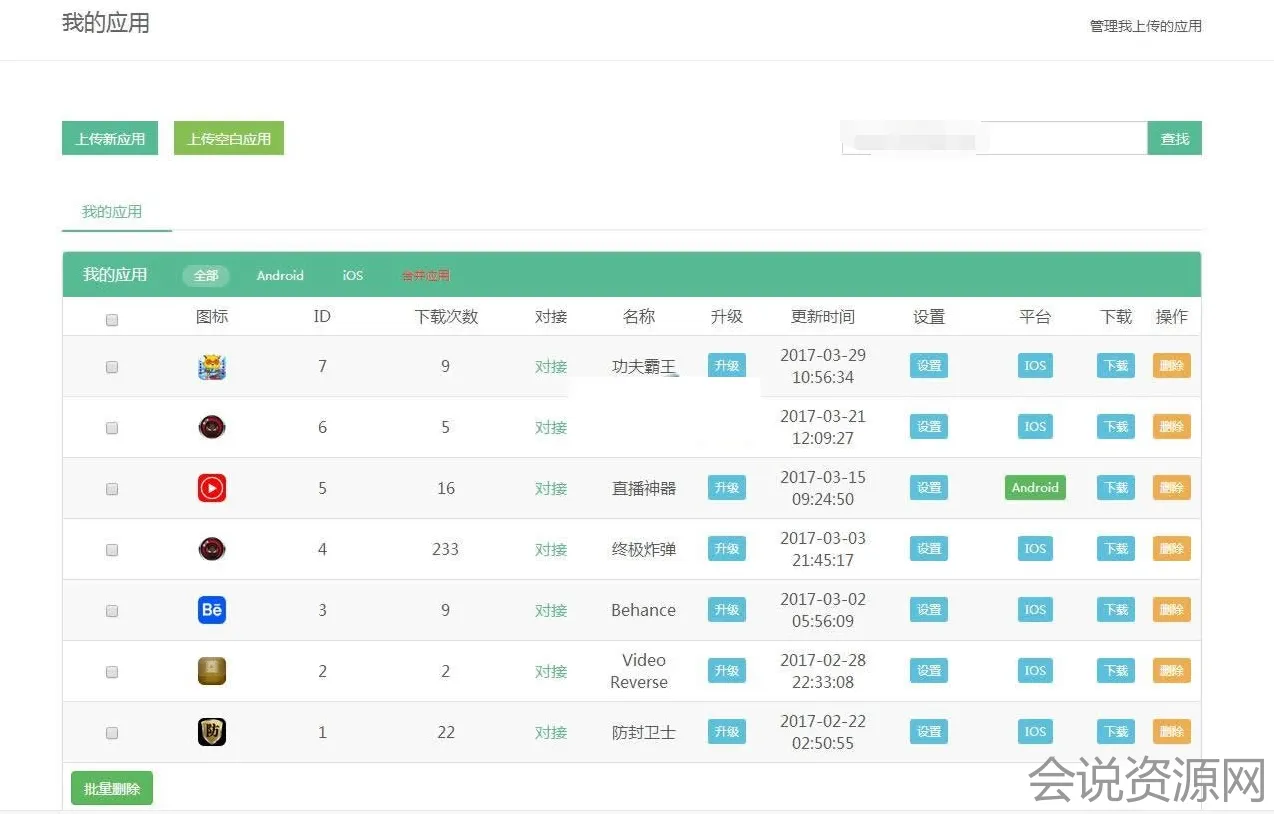
Task: Click the blue Behance app icon
Action: pos(212,610)
